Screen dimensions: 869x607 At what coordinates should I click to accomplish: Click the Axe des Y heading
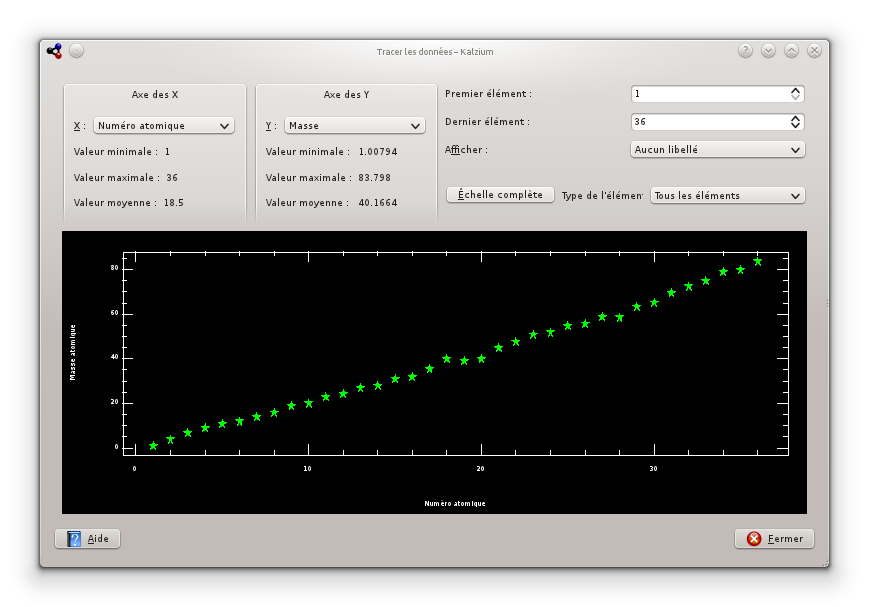(x=346, y=95)
